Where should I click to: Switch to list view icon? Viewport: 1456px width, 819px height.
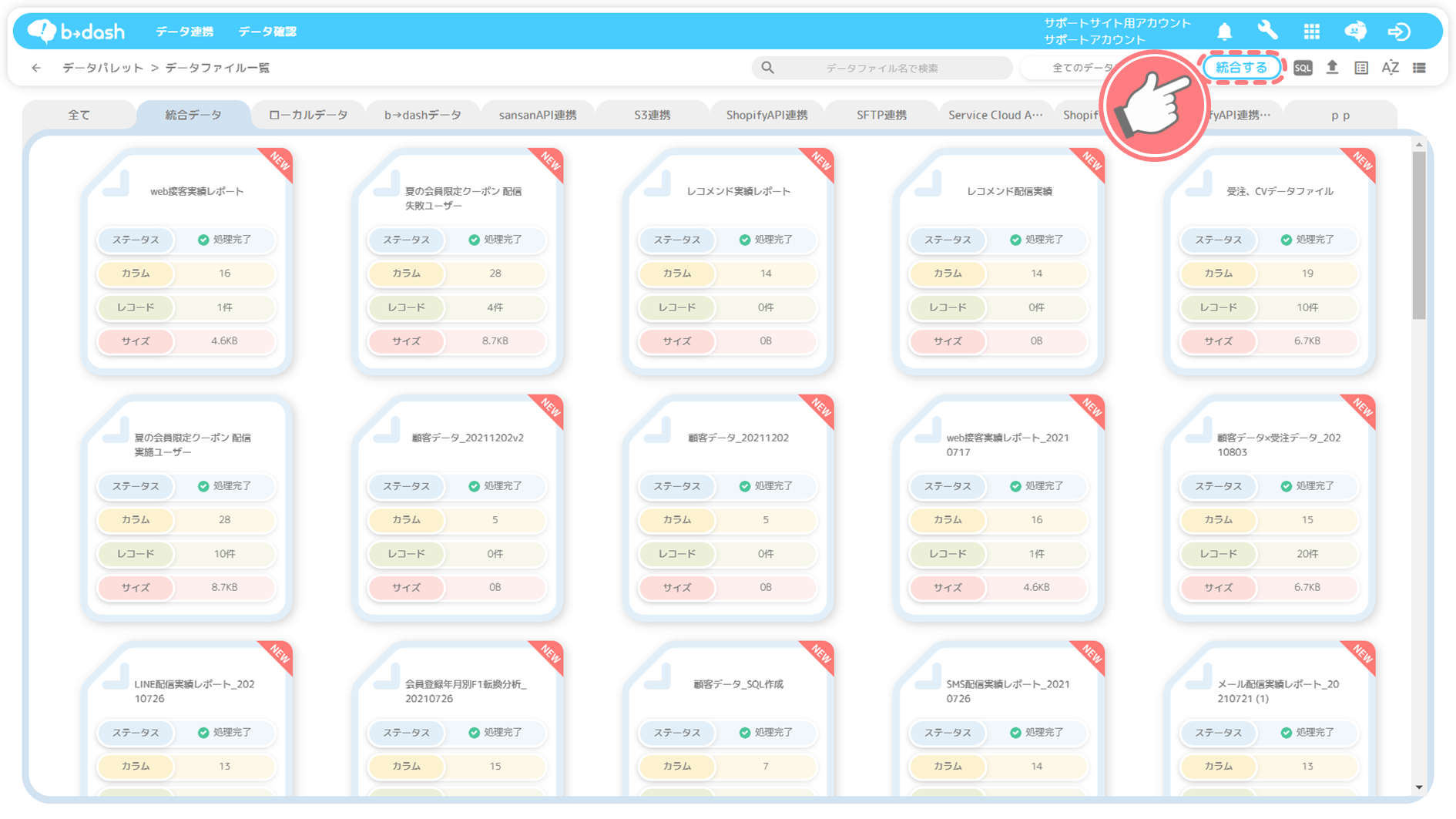(1420, 68)
